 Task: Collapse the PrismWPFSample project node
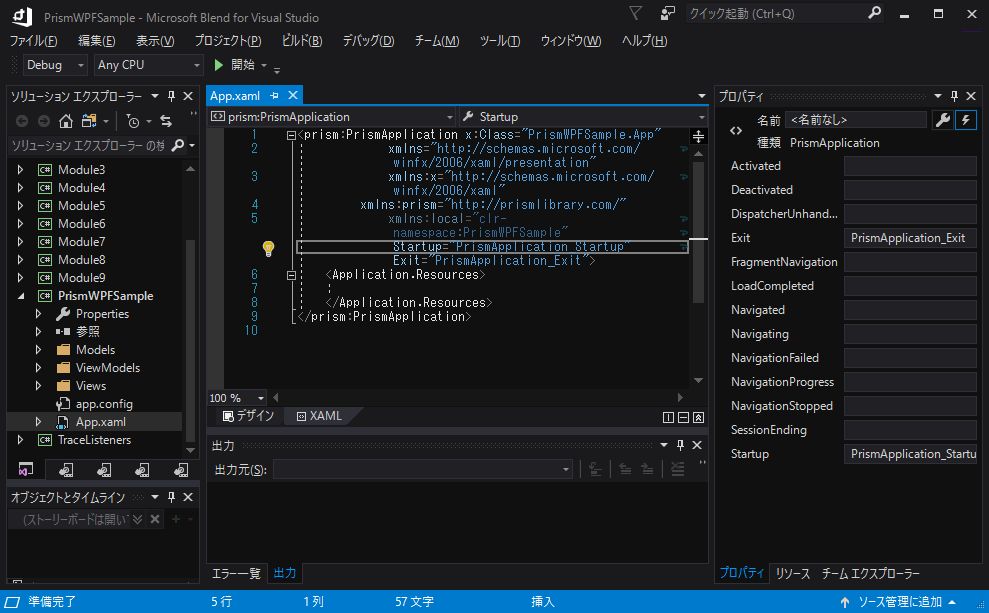coord(20,296)
